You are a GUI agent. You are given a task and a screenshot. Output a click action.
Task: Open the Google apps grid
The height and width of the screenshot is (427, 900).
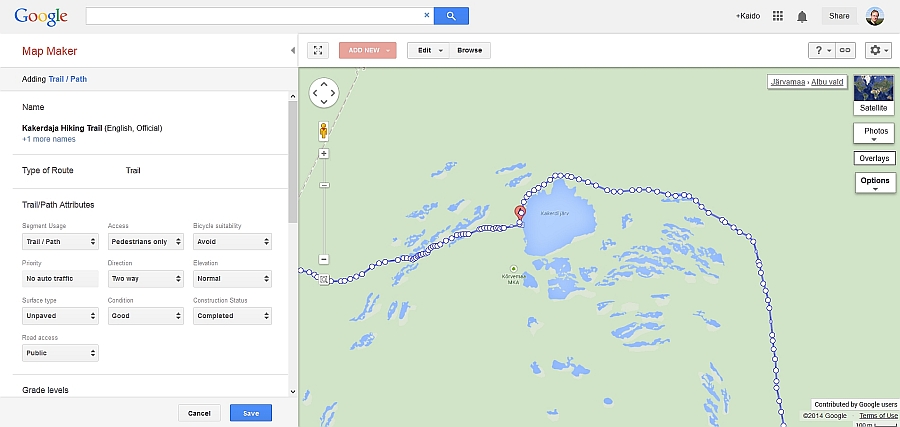[x=778, y=16]
